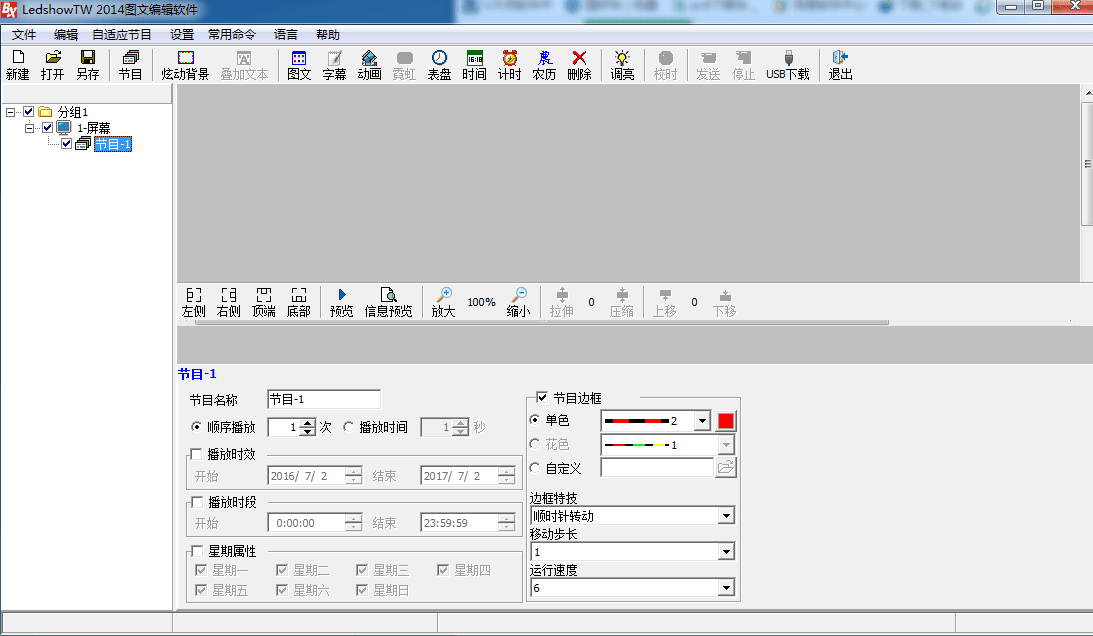Image resolution: width=1093 pixels, height=636 pixels.
Task: Click the 删除 delete icon
Action: click(x=579, y=65)
